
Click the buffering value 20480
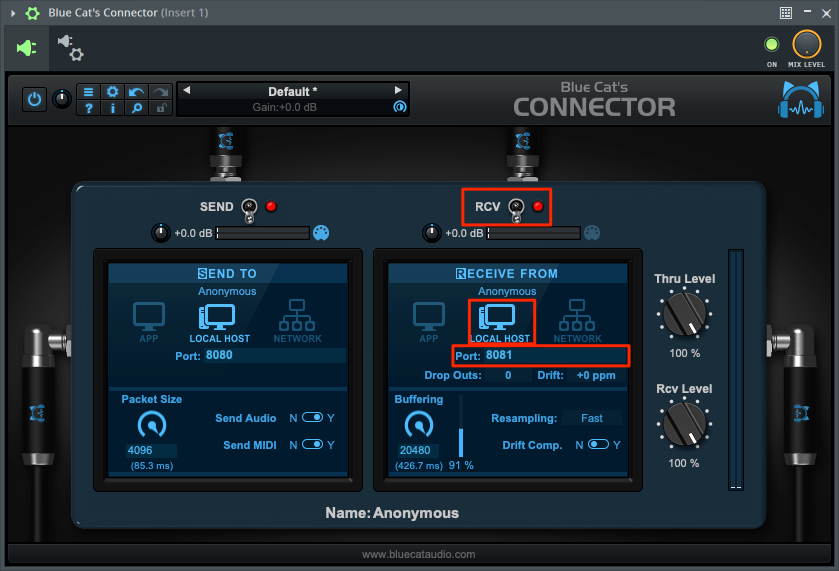(x=417, y=450)
